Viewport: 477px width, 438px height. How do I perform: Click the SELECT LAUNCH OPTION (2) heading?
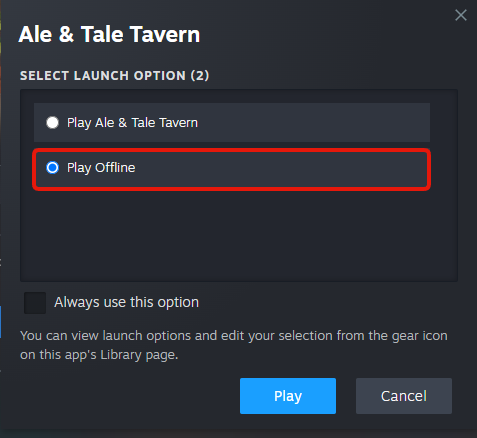pyautogui.click(x=114, y=76)
